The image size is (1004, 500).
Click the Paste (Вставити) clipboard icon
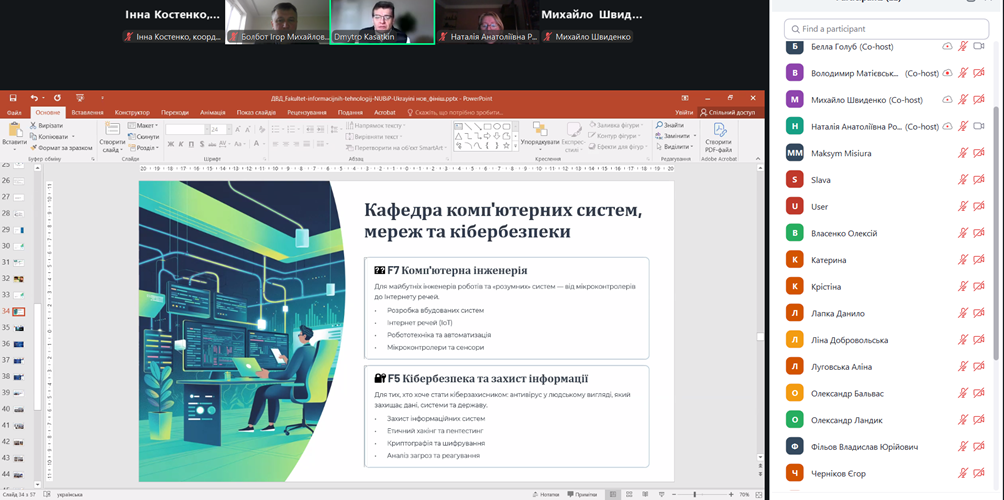(x=14, y=130)
